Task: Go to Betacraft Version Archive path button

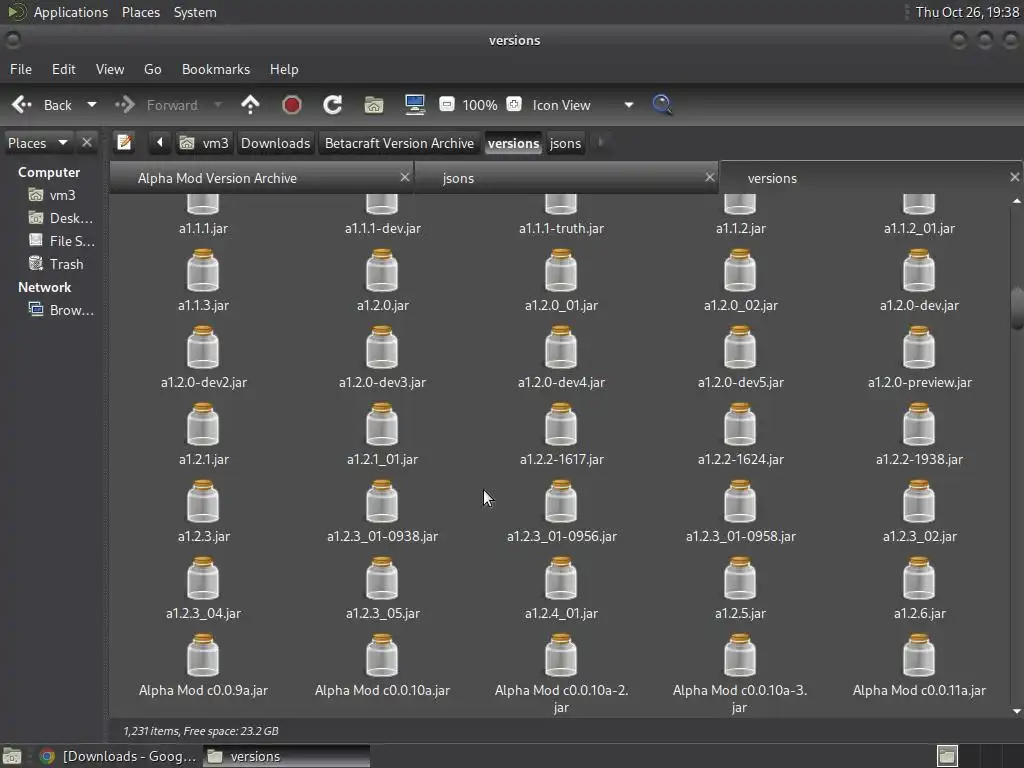Action: click(399, 143)
